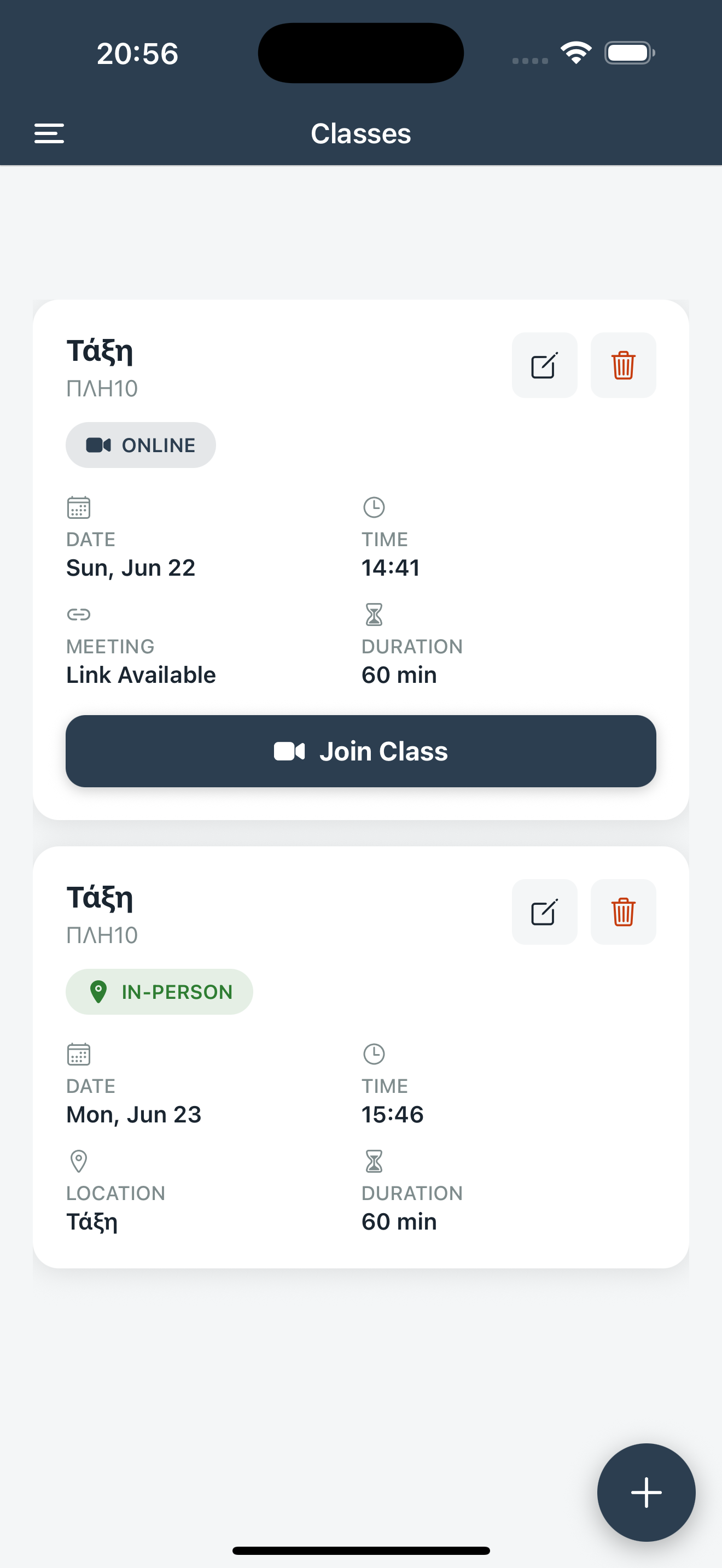Edit the online Τάξη class

pos(544,365)
